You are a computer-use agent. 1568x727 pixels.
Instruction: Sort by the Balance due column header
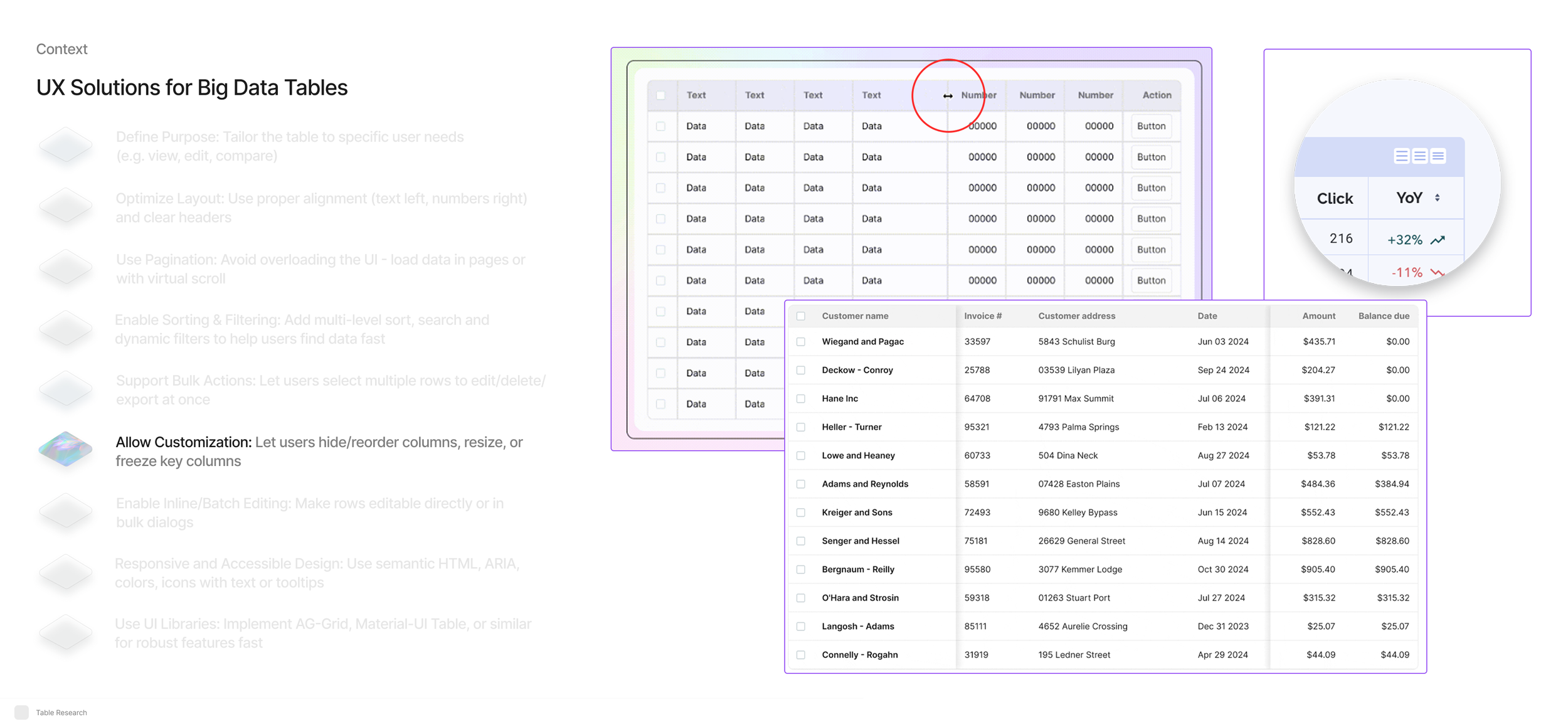[1383, 316]
